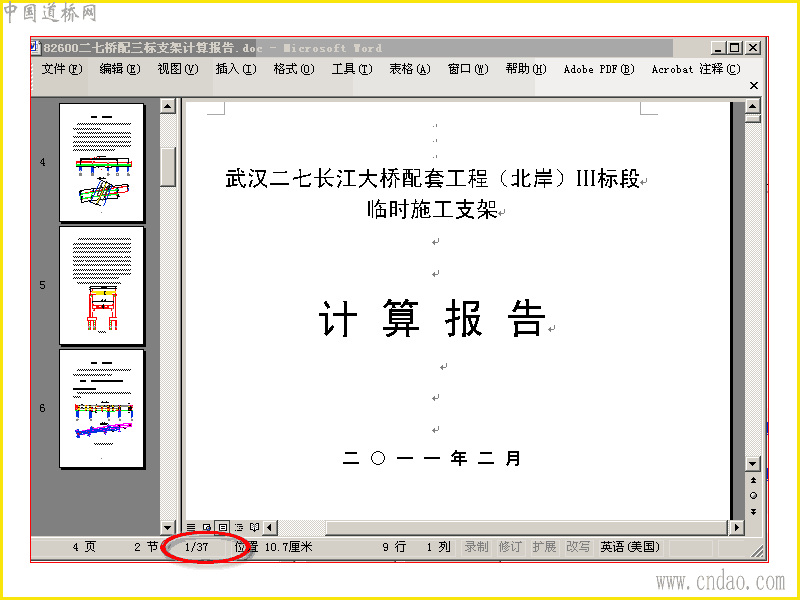Open the 文件(F) menu
The height and width of the screenshot is (600, 800).
[x=62, y=69]
